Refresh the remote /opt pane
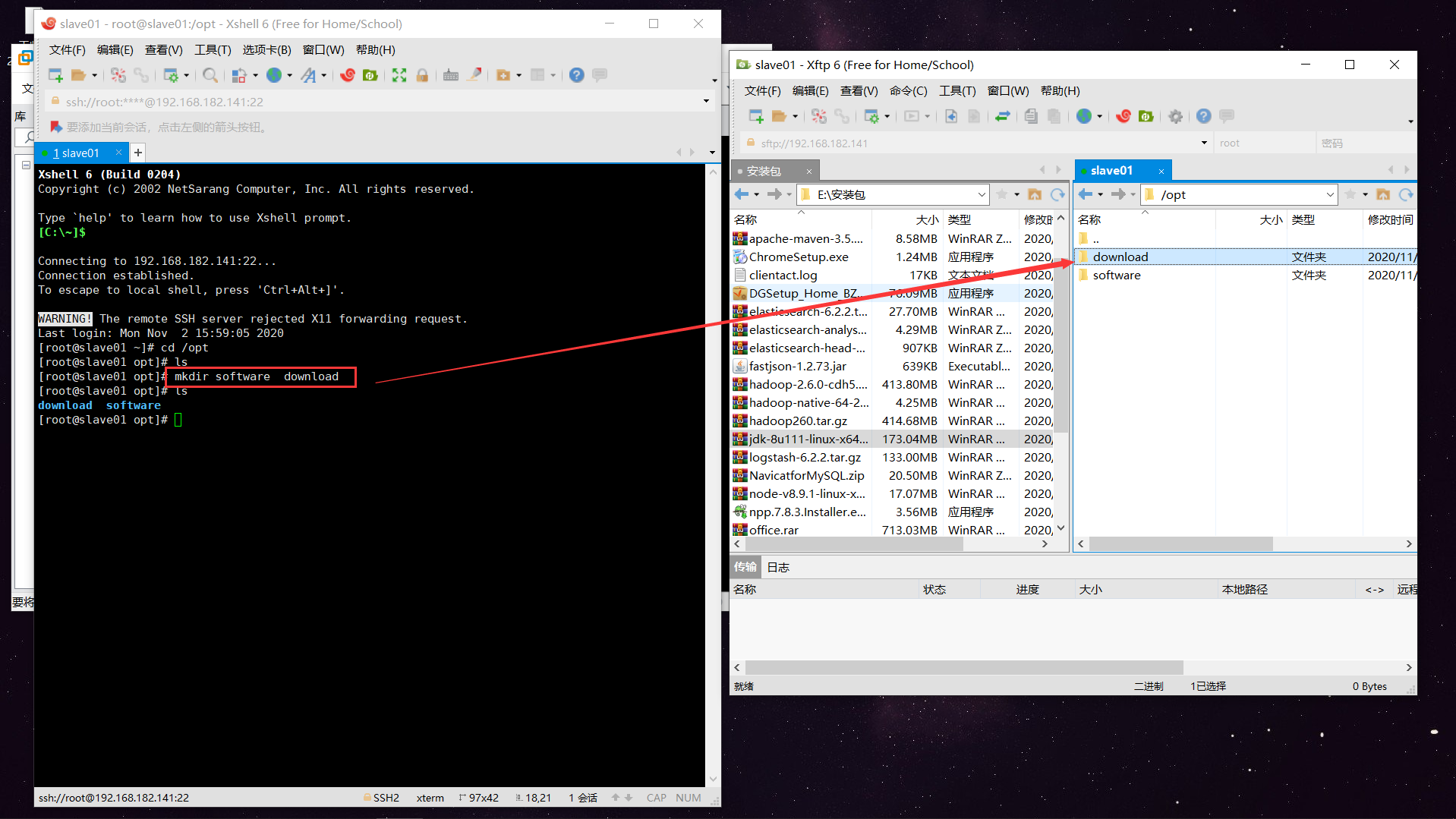Viewport: 1456px width, 819px height. coord(1406,195)
